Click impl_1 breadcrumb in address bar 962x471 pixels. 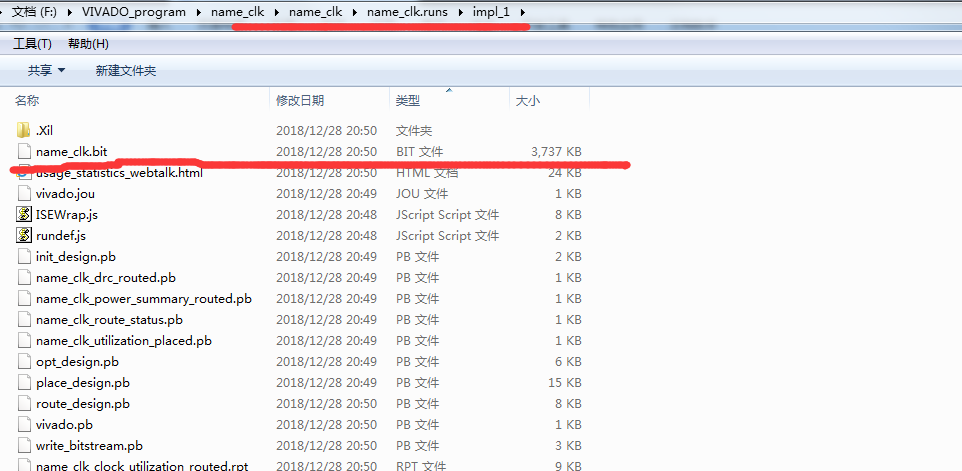[x=491, y=12]
